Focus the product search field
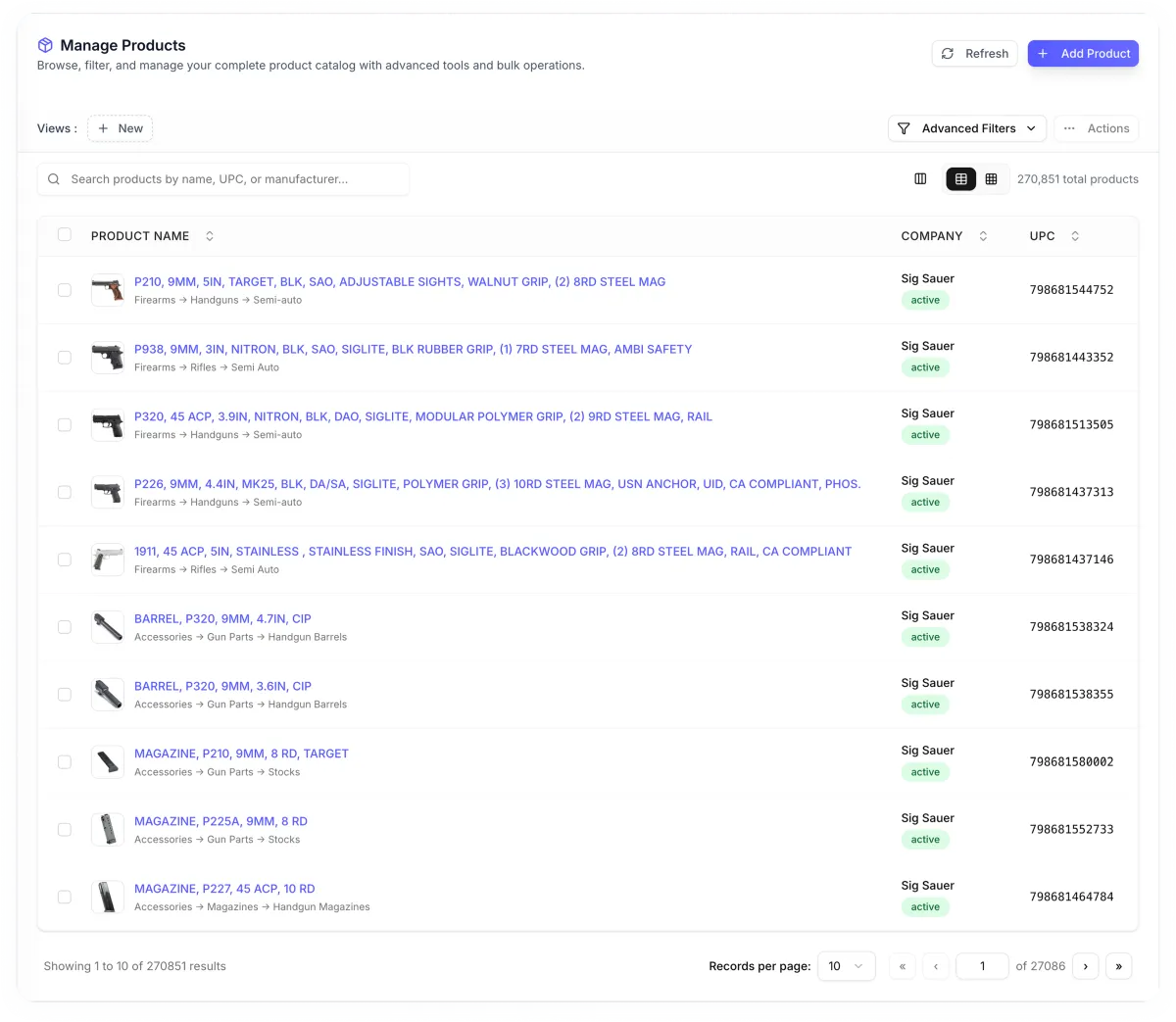 coord(223,179)
